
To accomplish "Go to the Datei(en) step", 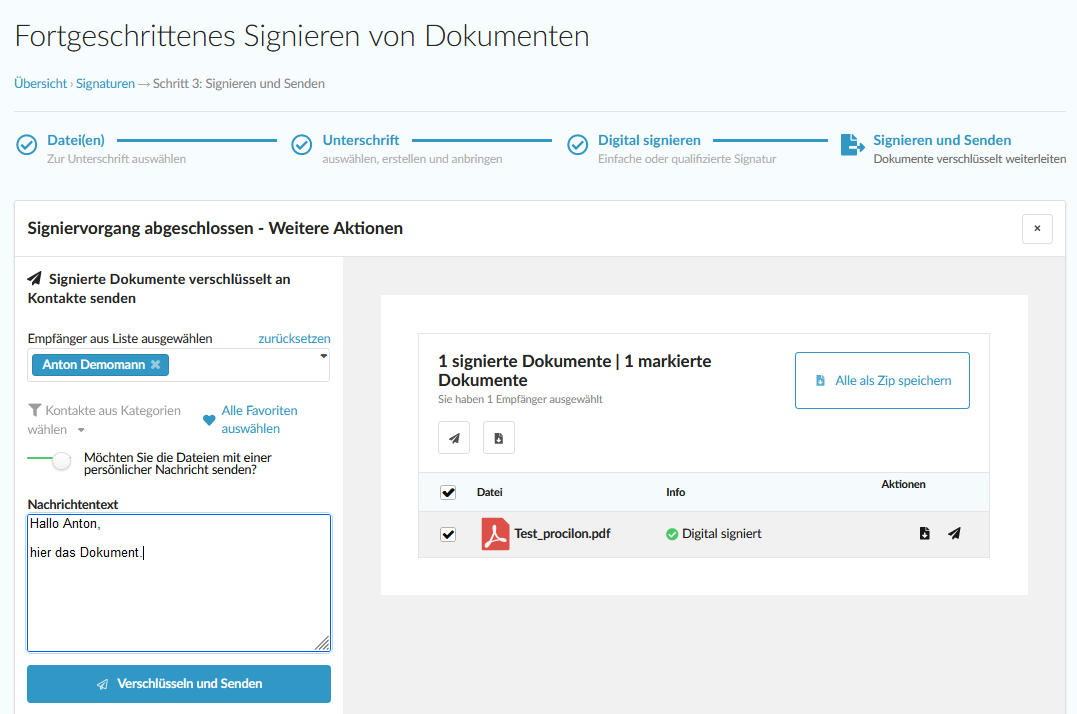I will (75, 140).
